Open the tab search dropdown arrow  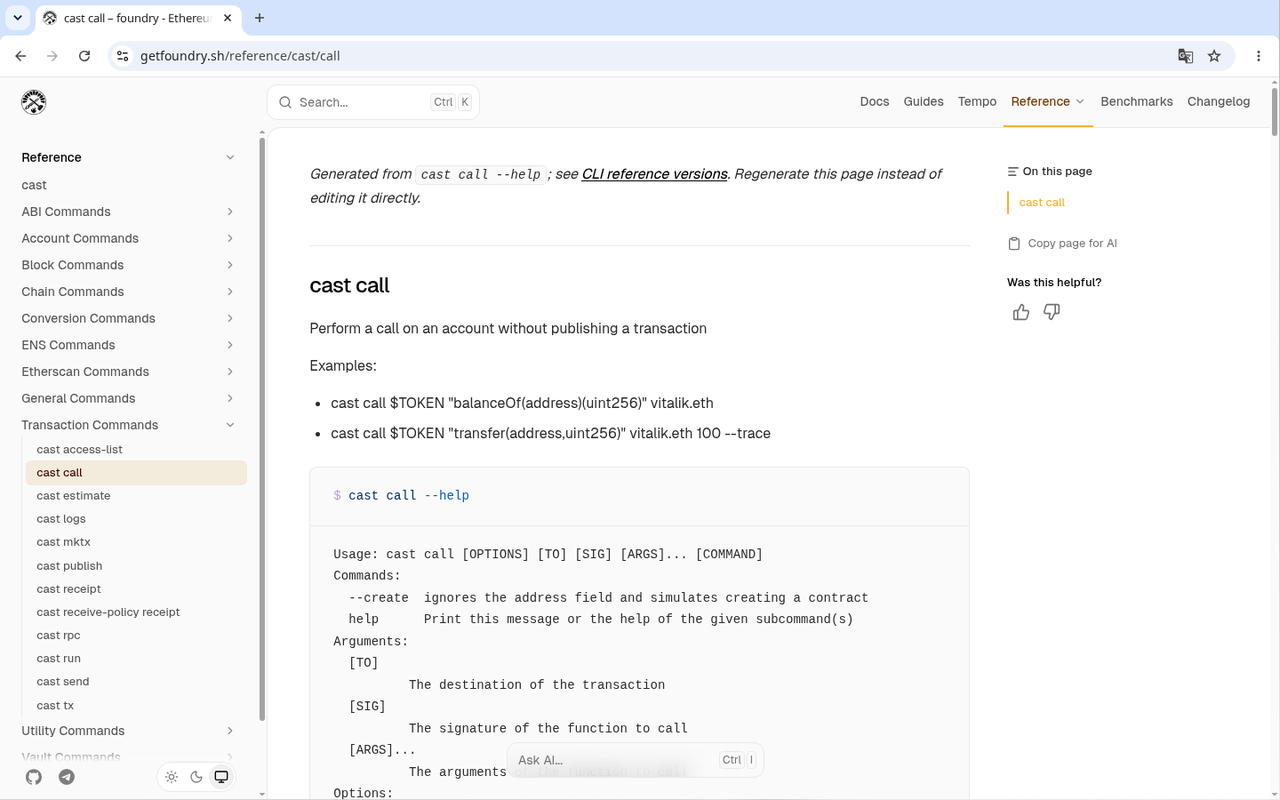(x=18, y=18)
